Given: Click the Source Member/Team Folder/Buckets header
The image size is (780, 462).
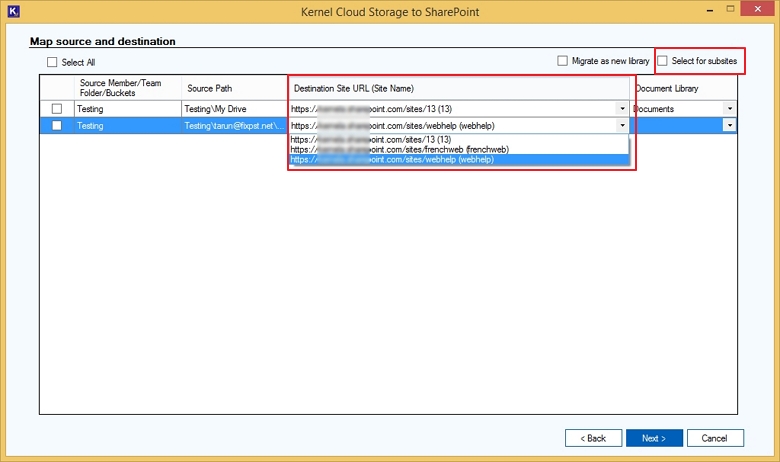Looking at the screenshot, I should coord(128,88).
